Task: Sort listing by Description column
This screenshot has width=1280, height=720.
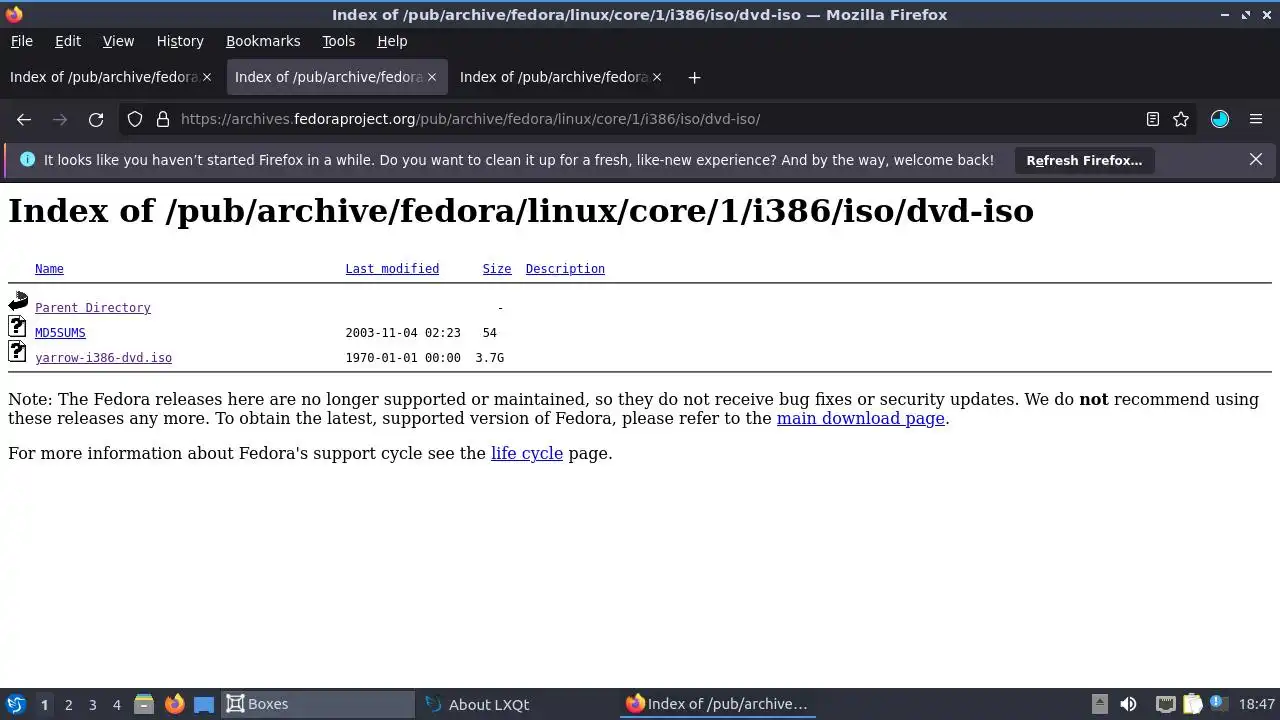Action: point(565,269)
